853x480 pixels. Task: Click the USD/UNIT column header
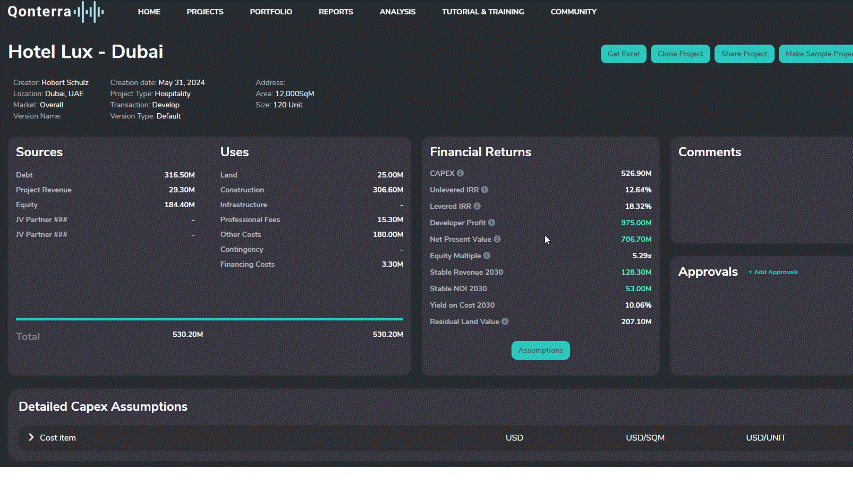tap(765, 438)
